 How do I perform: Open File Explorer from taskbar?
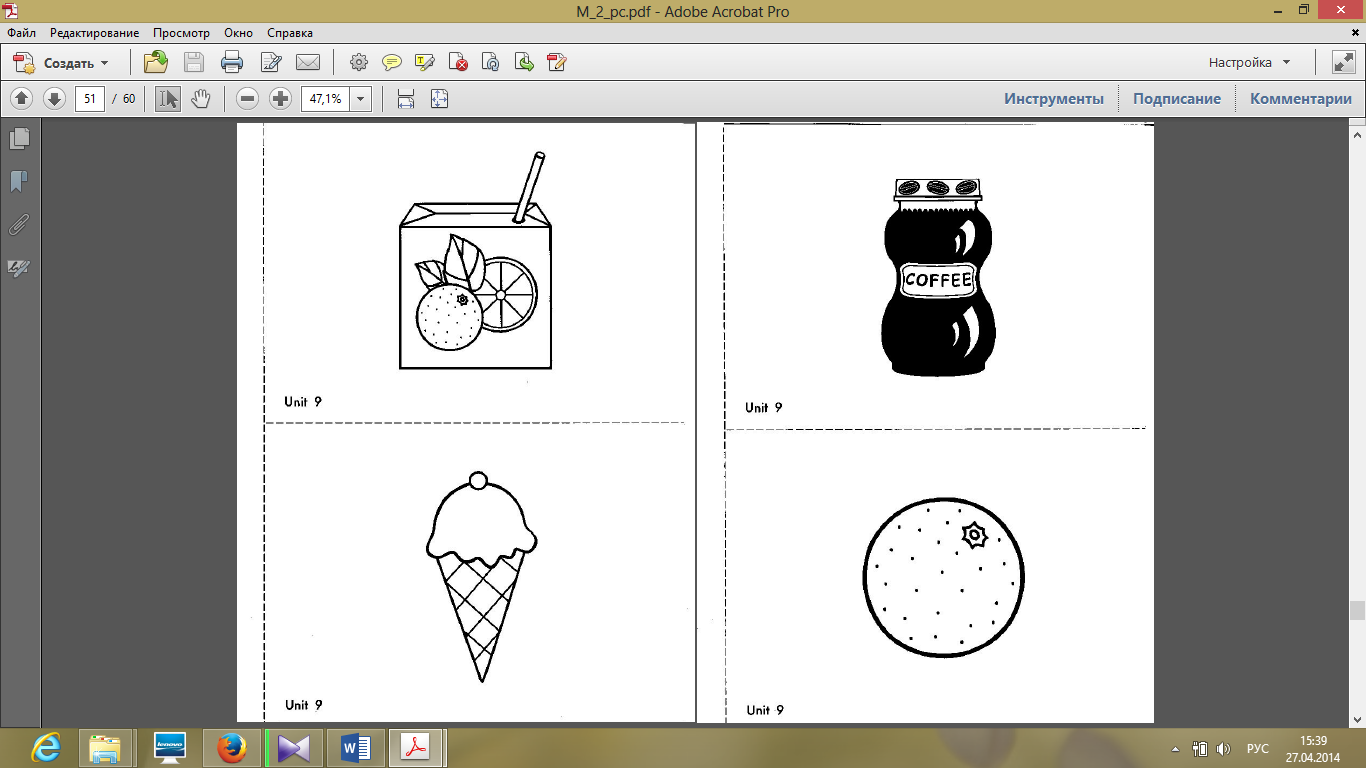tap(105, 748)
